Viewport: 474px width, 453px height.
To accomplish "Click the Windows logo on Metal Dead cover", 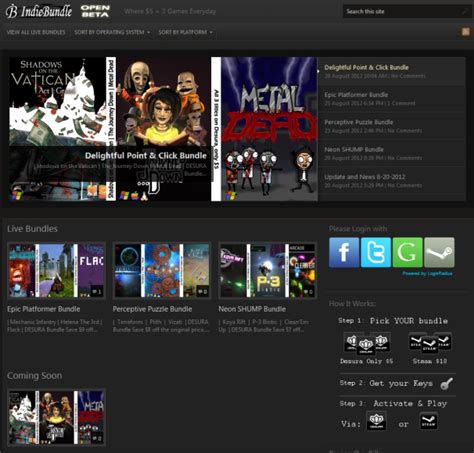I will (x=231, y=195).
